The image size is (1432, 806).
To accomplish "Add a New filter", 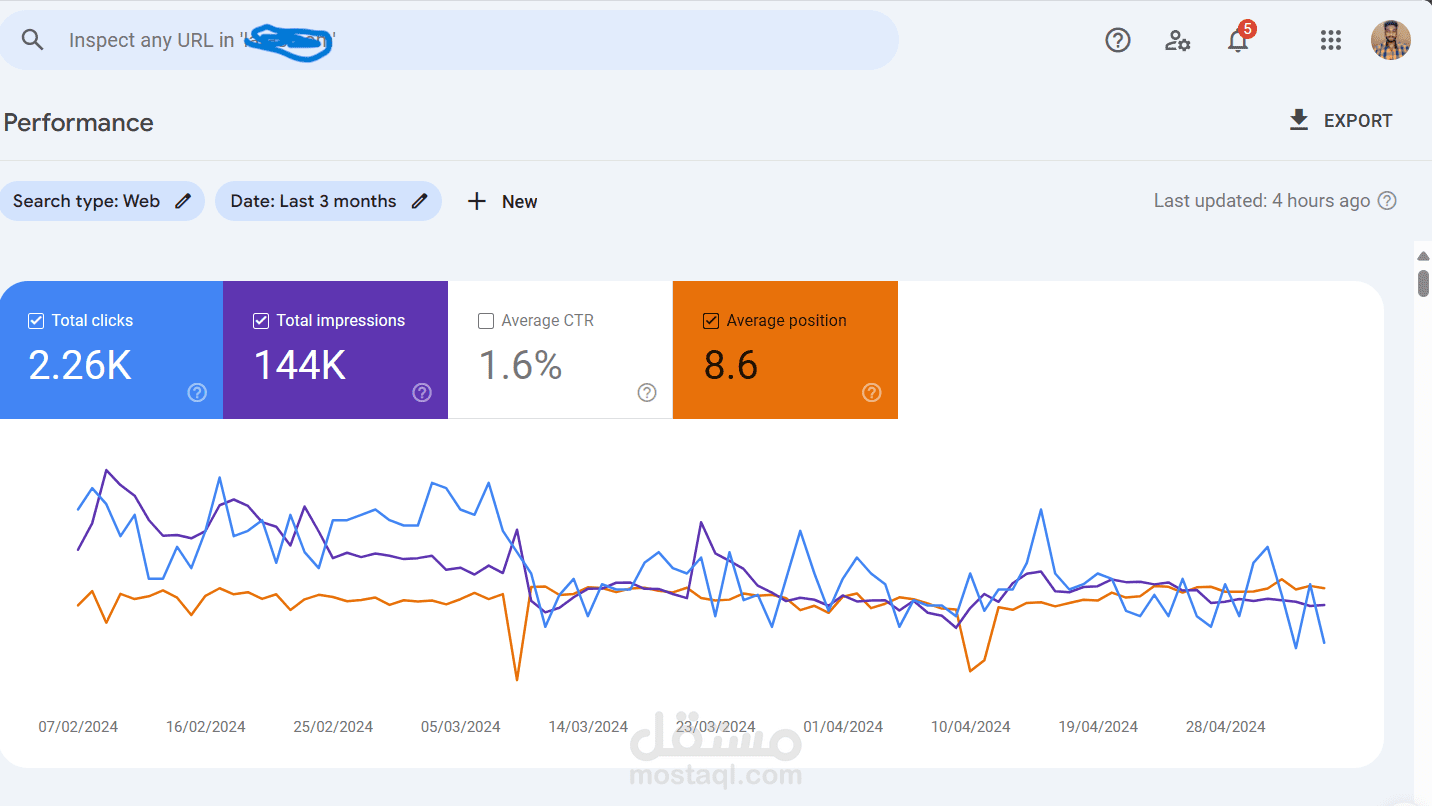I will click(502, 201).
